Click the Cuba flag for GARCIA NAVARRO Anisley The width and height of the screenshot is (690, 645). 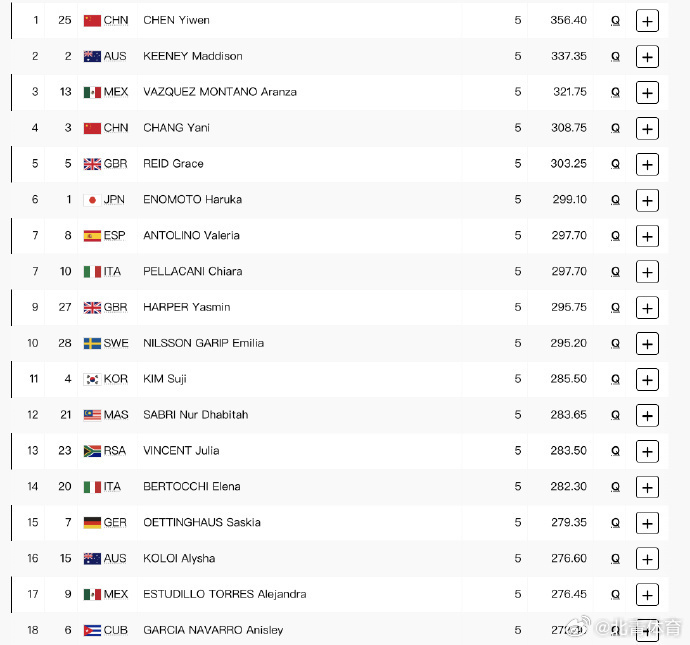coord(92,630)
